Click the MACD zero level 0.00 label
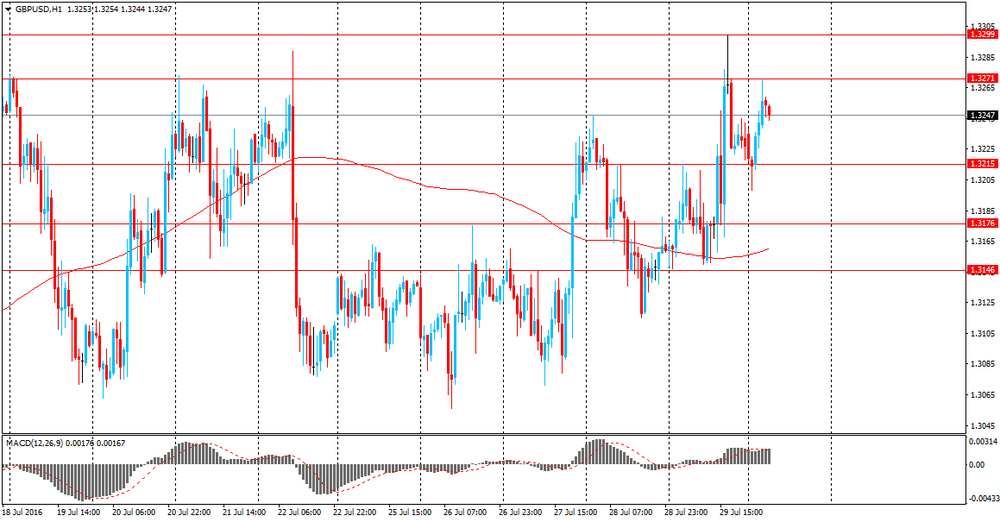Image resolution: width=1000 pixels, height=522 pixels. pos(977,465)
